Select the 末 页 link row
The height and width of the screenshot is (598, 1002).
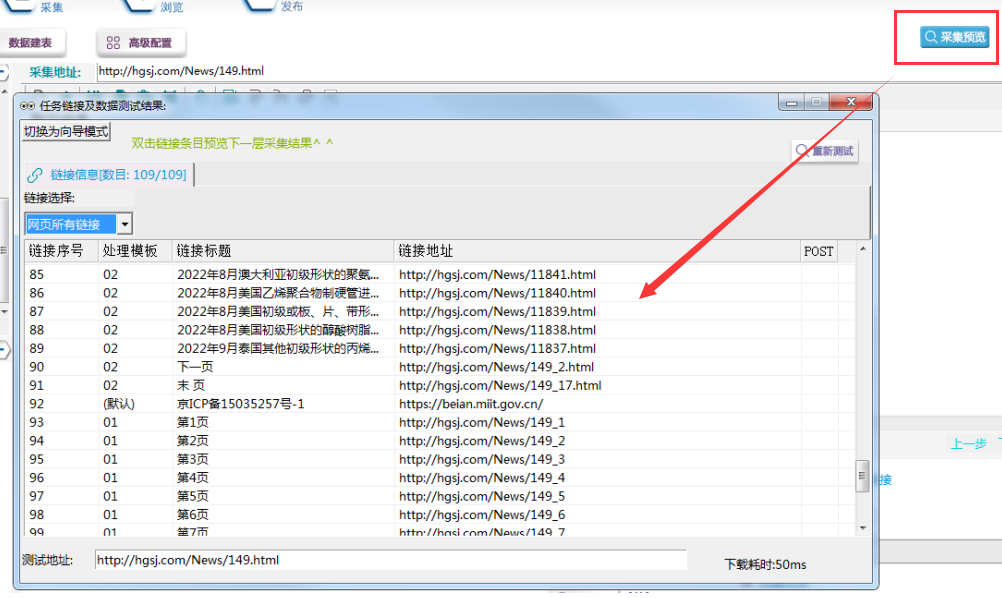point(440,386)
